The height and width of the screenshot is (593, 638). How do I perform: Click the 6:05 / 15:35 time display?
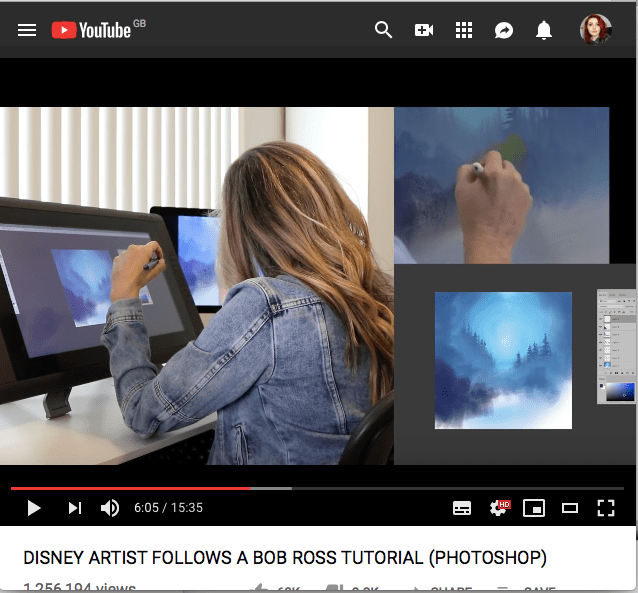tap(168, 508)
